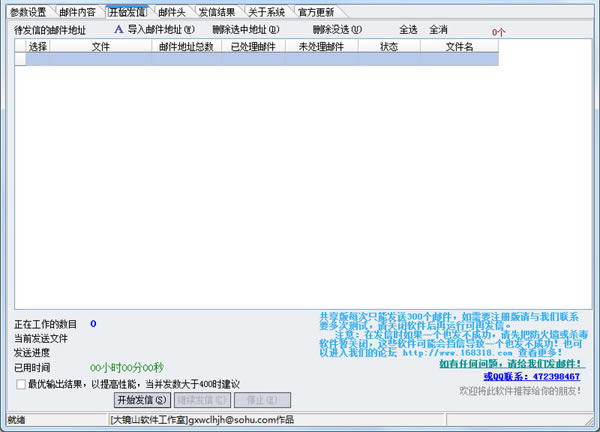This screenshot has height=432, width=600.
Task: Click 删除选中地址 button
Action: tap(246, 29)
